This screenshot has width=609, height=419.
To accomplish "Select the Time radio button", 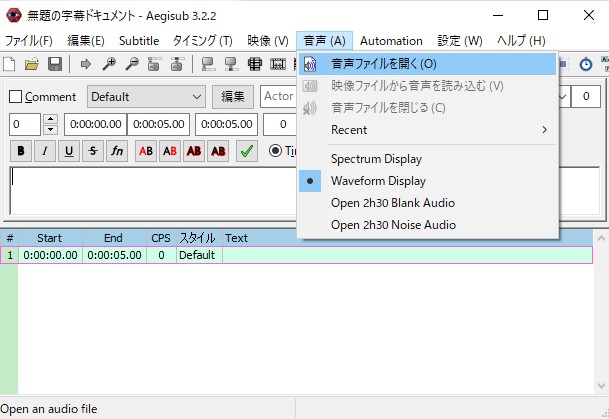I will (275, 150).
